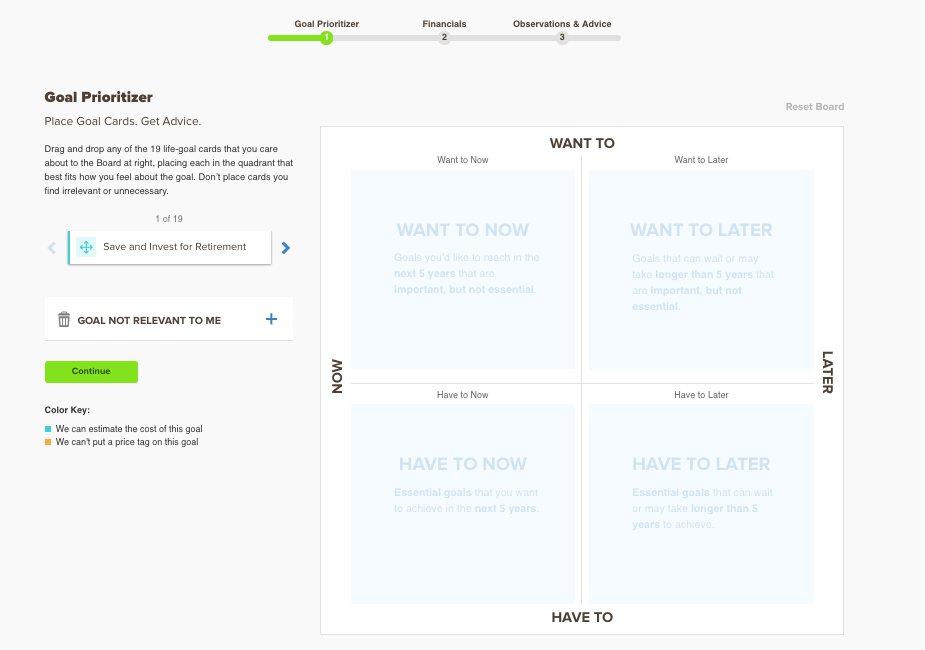
Task: Click the Goal Prioritizer page heading
Action: pos(99,97)
